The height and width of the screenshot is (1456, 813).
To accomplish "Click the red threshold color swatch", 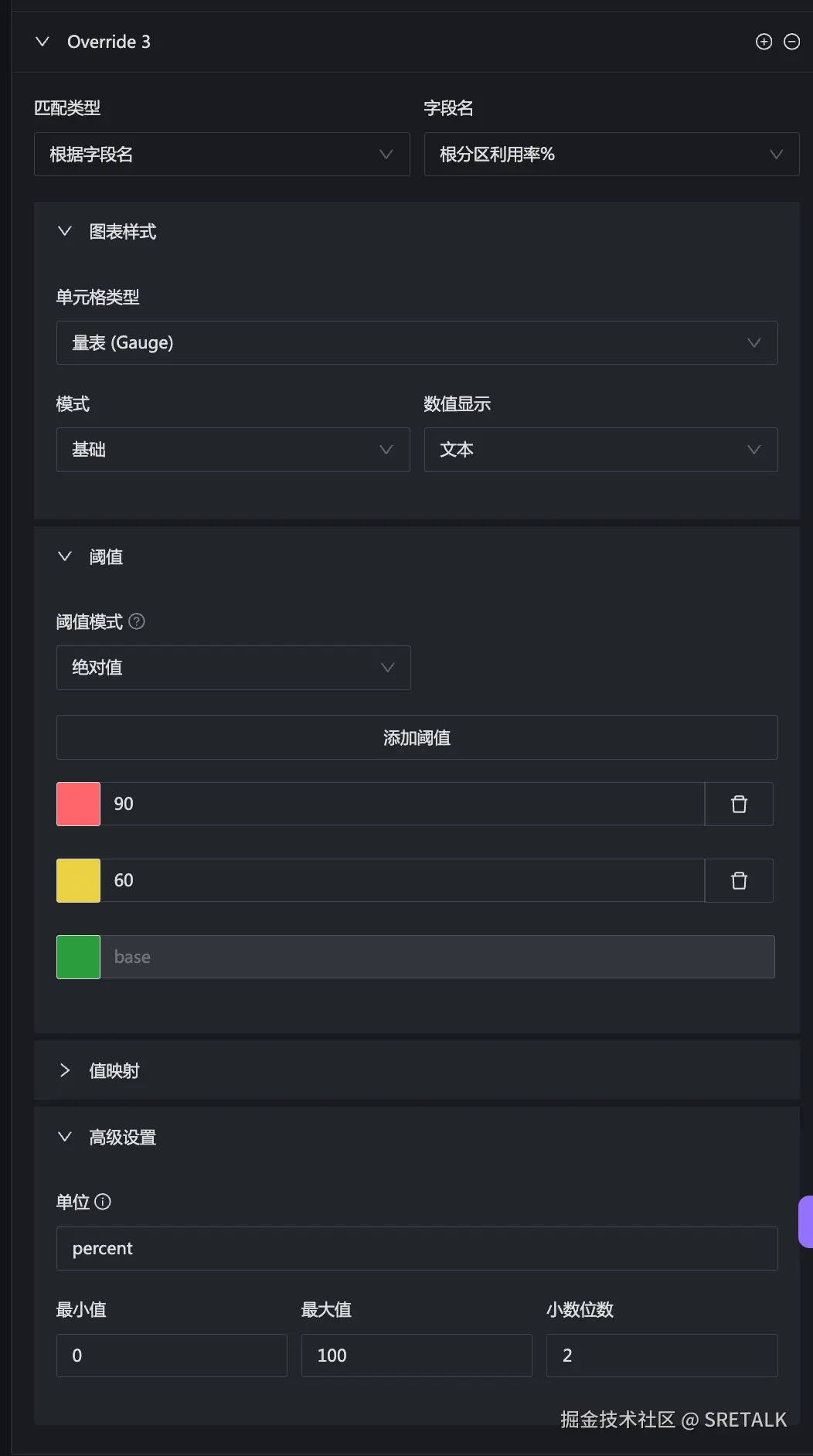I will pyautogui.click(x=78, y=804).
